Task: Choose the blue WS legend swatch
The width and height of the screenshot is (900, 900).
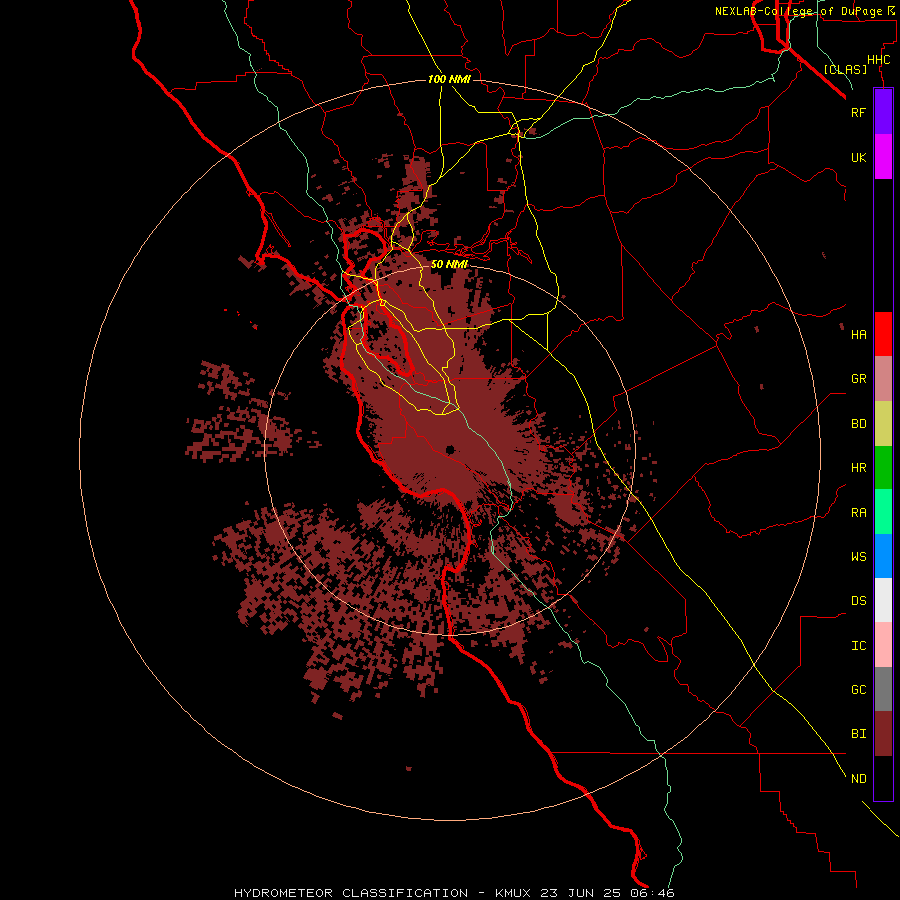Action: pos(883,556)
